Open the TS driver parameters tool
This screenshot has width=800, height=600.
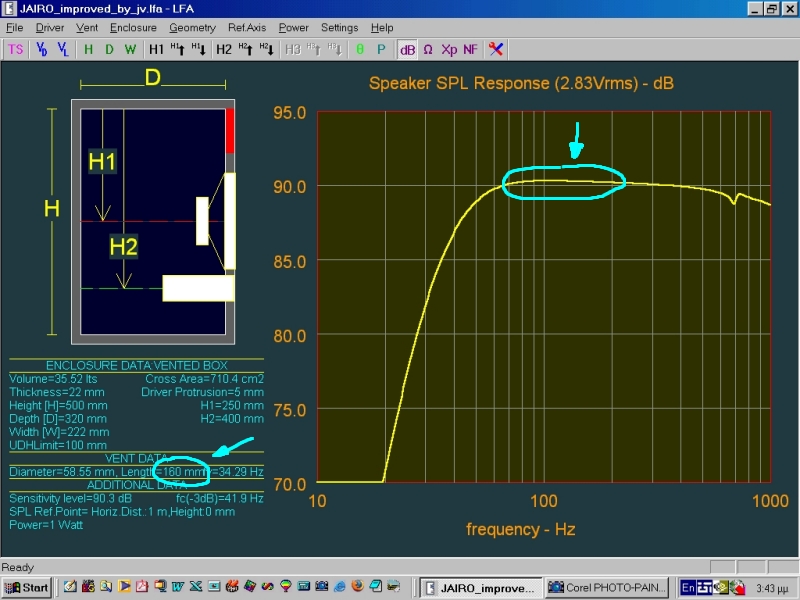click(15, 49)
